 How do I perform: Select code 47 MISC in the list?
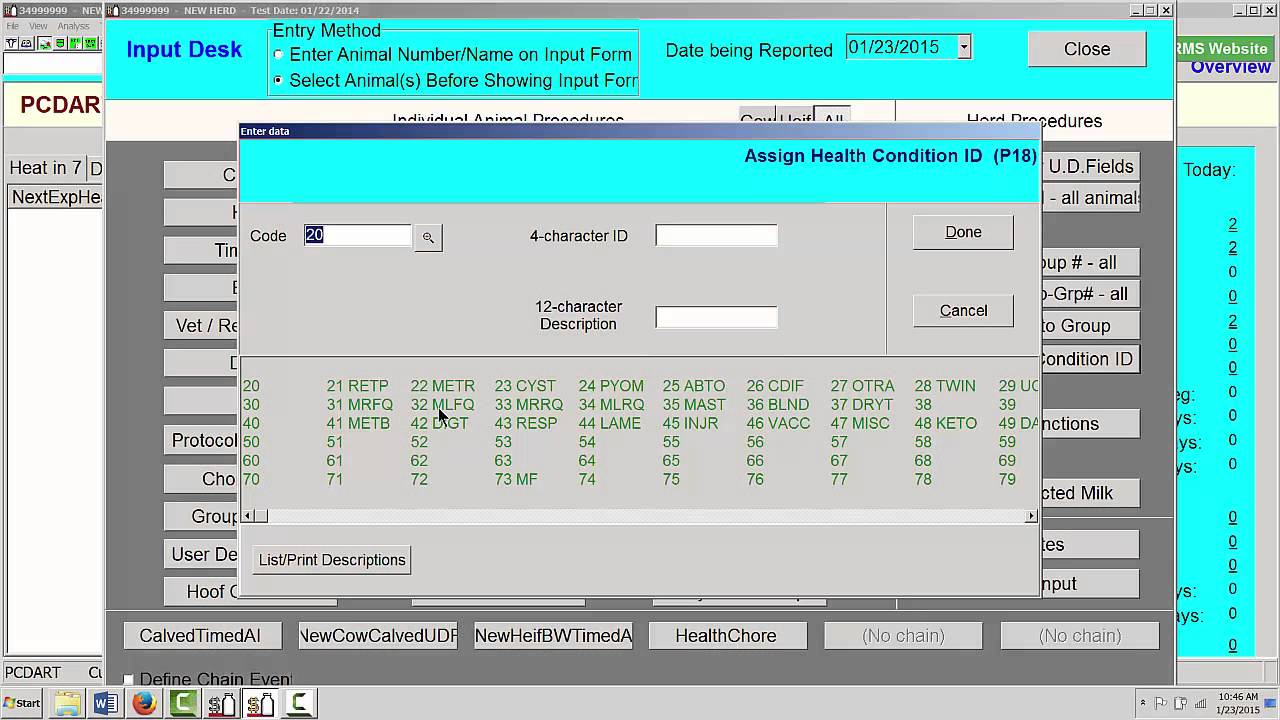(x=860, y=424)
